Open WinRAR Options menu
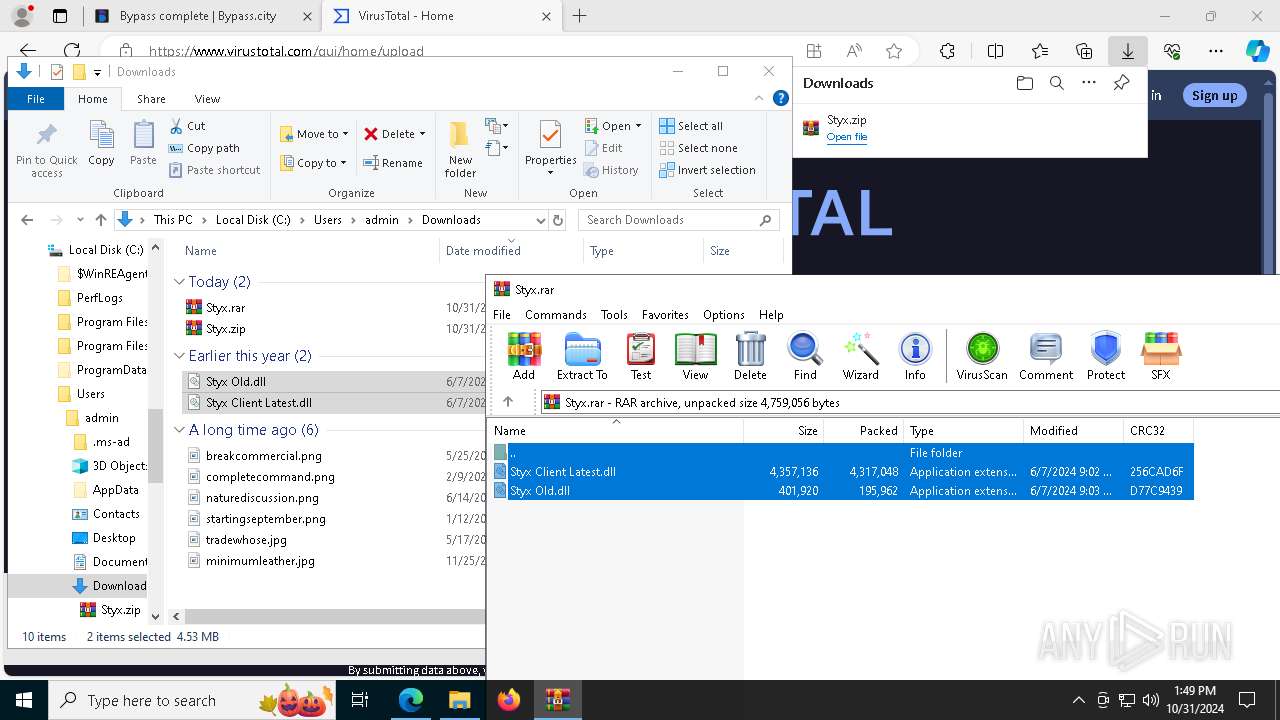Image resolution: width=1280 pixels, height=720 pixels. pos(723,314)
